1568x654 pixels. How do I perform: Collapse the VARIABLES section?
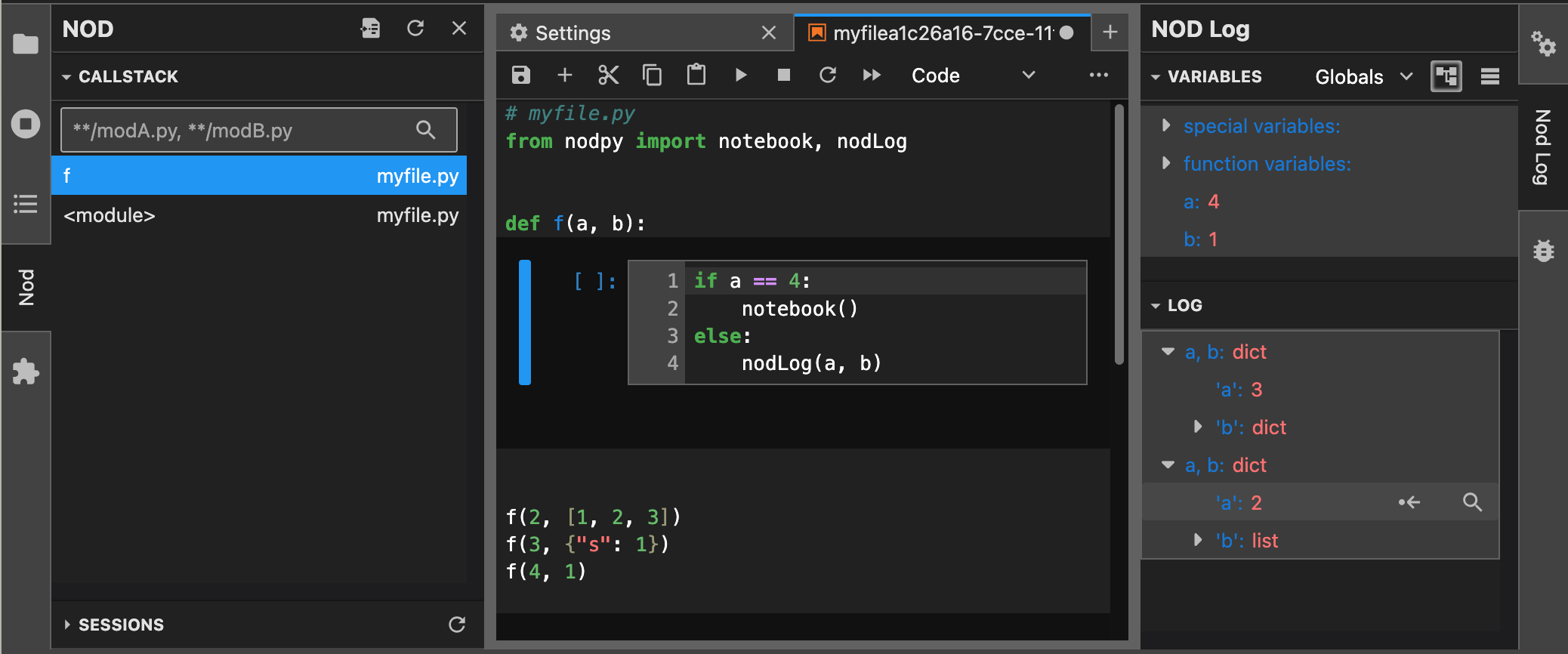click(1156, 77)
